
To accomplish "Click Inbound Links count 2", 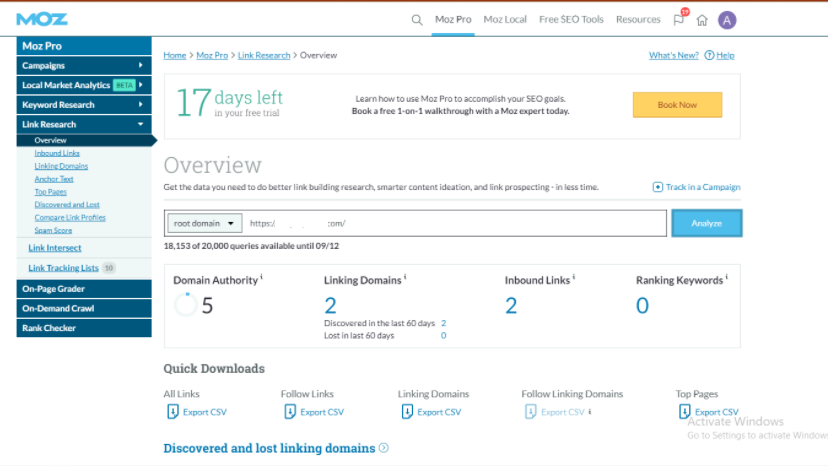I will tap(511, 305).
